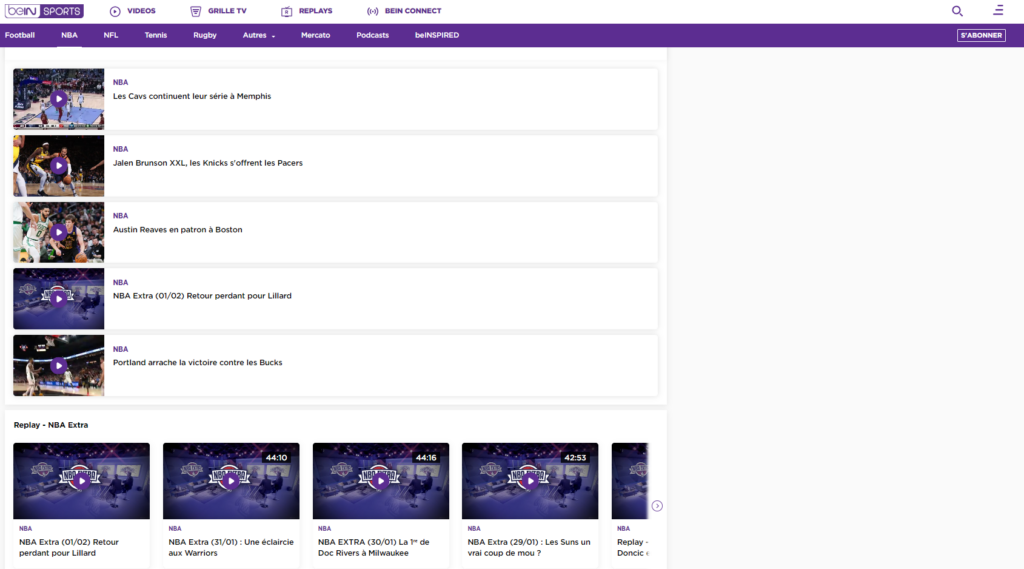Open 'NBA Extra (29/01) : Les Suns' title

click(x=529, y=547)
